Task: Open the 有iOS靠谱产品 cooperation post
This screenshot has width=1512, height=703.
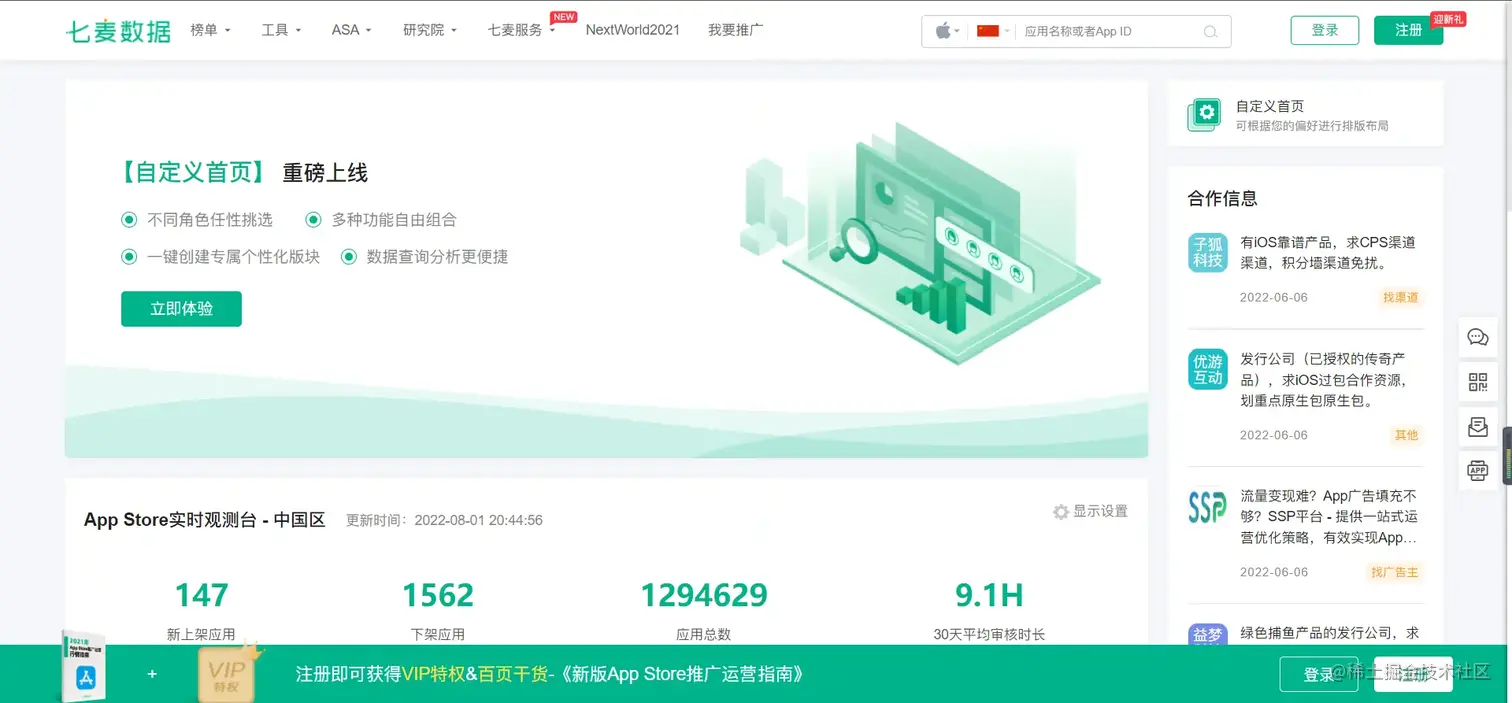Action: coord(1328,253)
